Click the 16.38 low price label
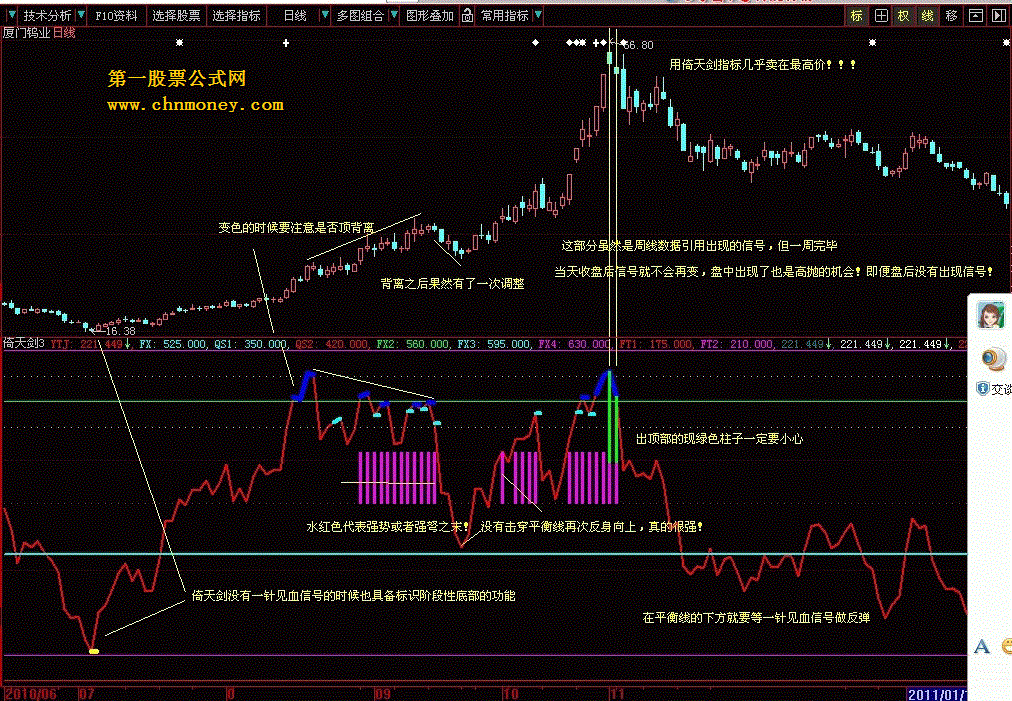 [120, 330]
